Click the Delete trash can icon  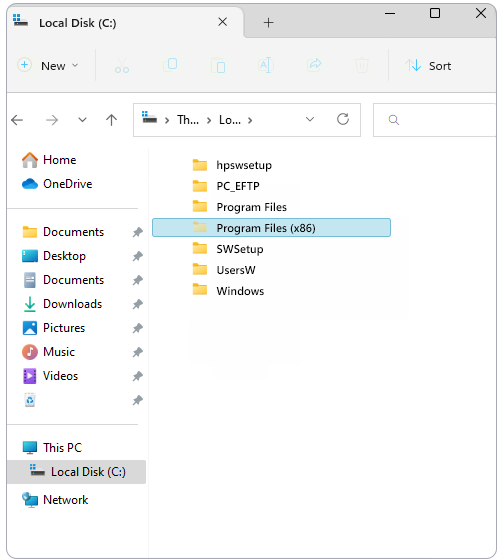(x=362, y=65)
